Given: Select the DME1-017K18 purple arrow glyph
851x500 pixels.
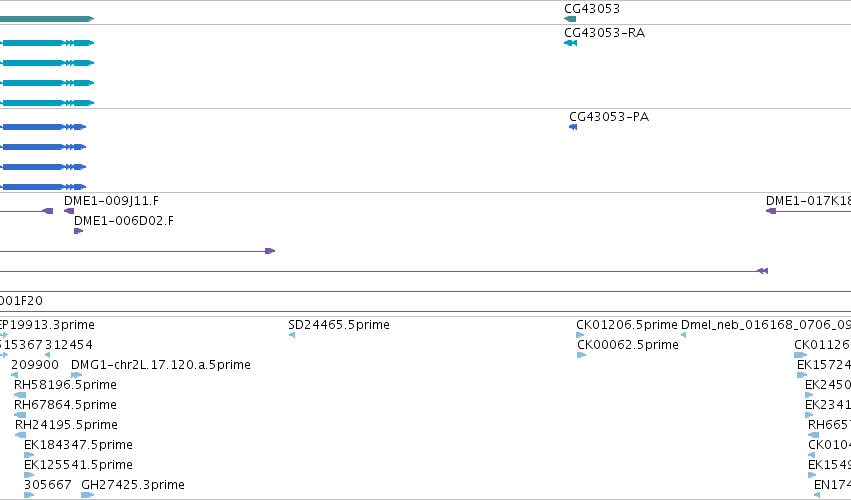Looking at the screenshot, I should point(771,211).
